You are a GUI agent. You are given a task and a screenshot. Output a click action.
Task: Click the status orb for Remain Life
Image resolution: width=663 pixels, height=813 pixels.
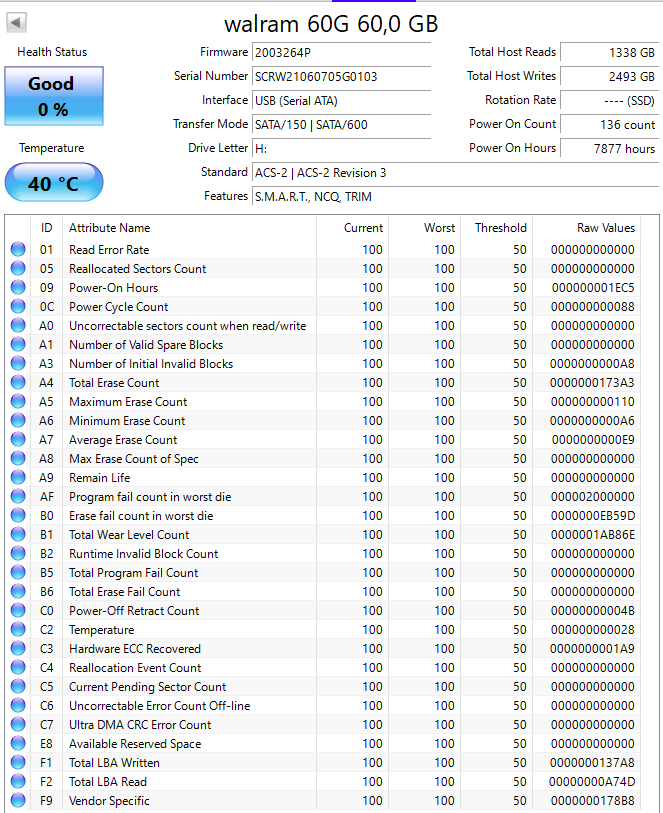(18, 478)
